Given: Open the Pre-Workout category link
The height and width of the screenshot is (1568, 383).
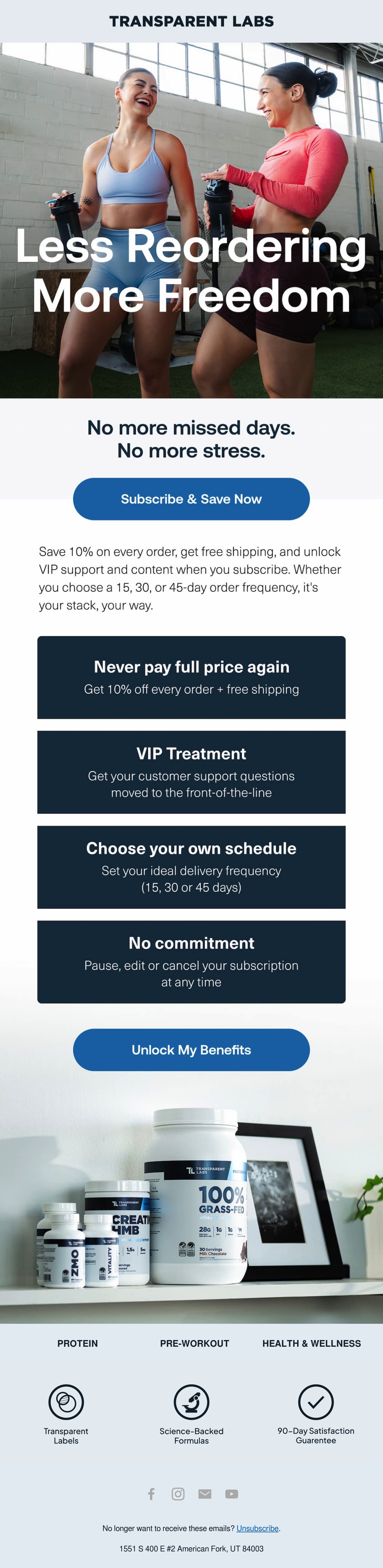Looking at the screenshot, I should [x=194, y=1344].
